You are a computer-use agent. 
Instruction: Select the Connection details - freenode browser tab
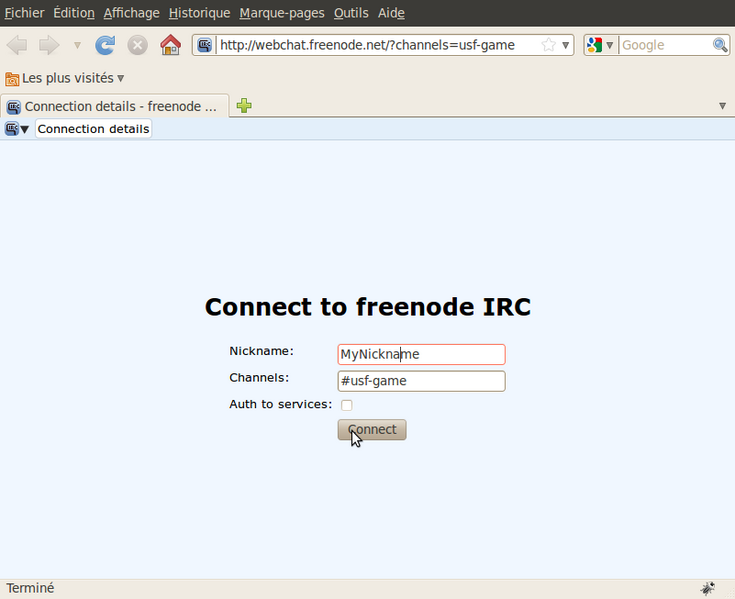[115, 106]
